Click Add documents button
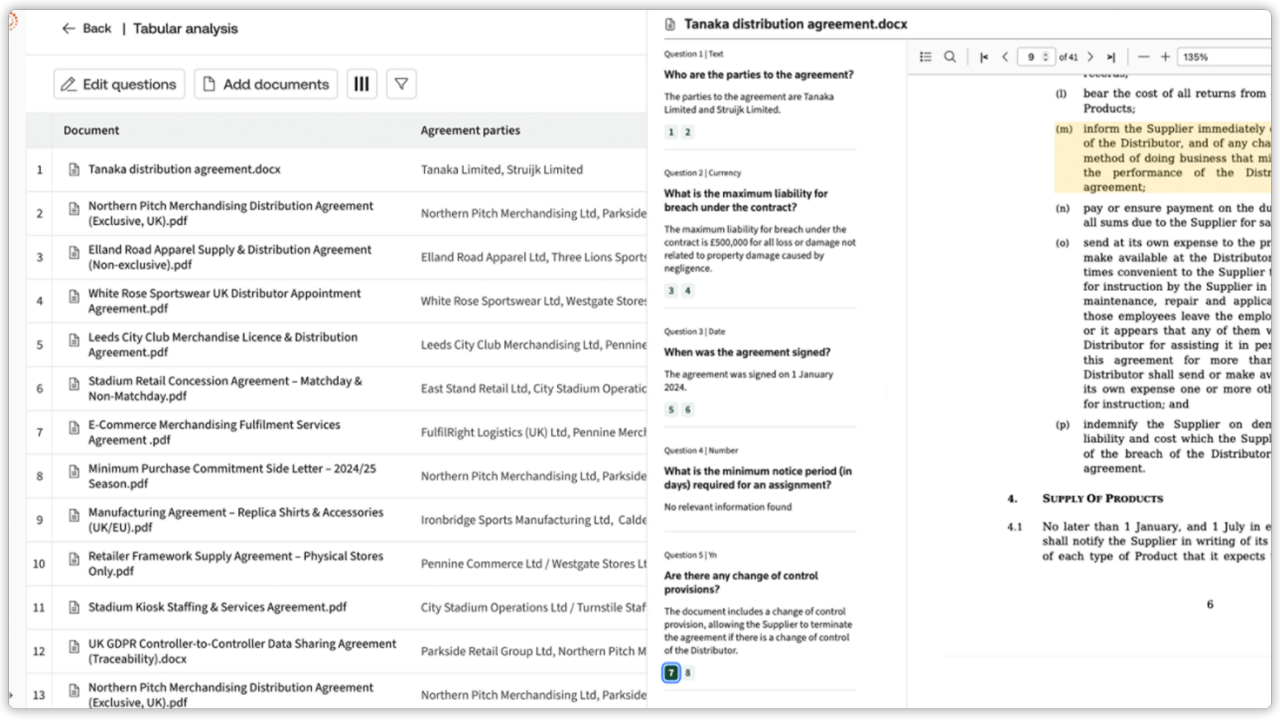Image resolution: width=1280 pixels, height=720 pixels. pos(266,84)
